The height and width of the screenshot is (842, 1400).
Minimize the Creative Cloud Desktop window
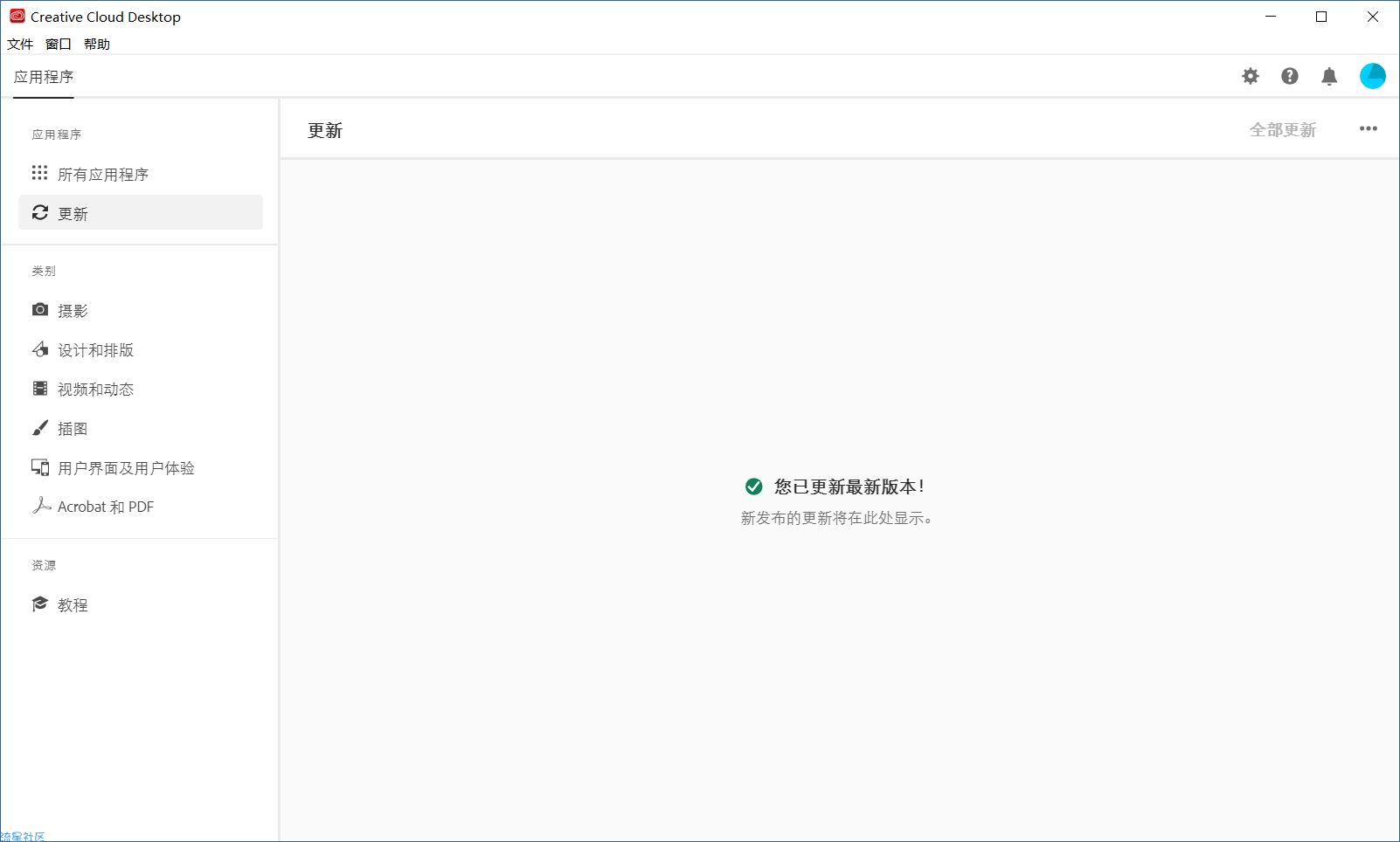click(1271, 17)
